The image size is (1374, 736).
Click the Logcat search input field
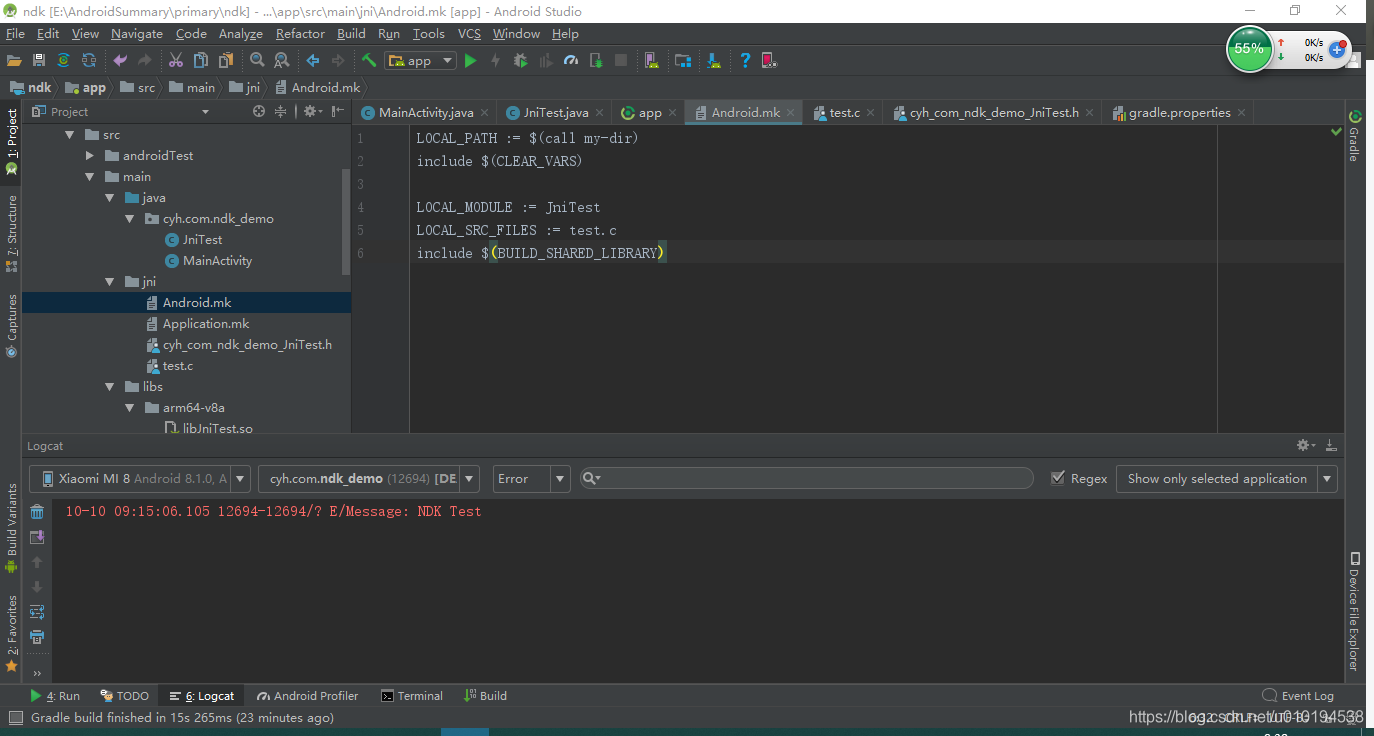pos(805,478)
